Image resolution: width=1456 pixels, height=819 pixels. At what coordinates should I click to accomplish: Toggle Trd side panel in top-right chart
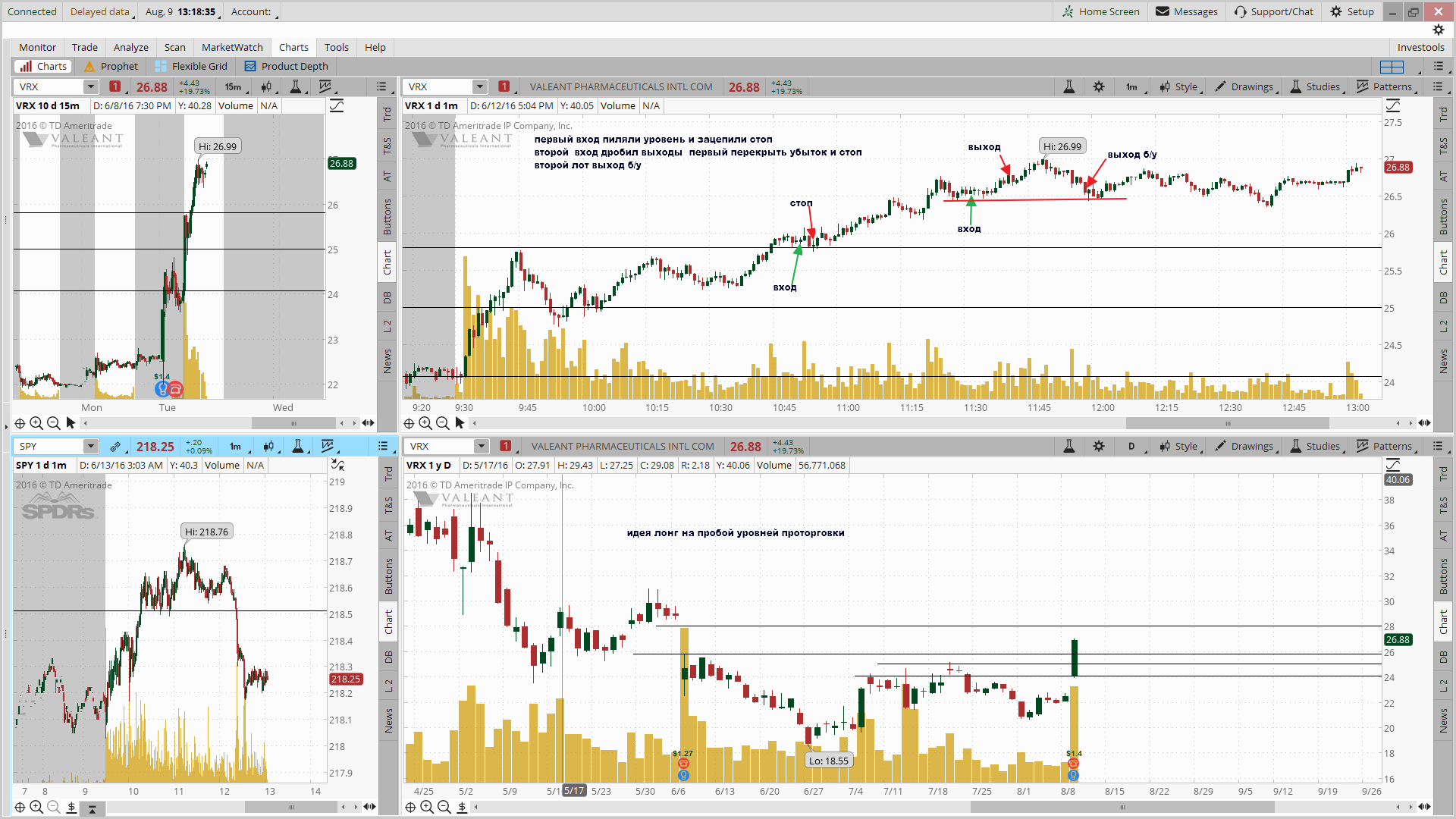[x=1443, y=114]
